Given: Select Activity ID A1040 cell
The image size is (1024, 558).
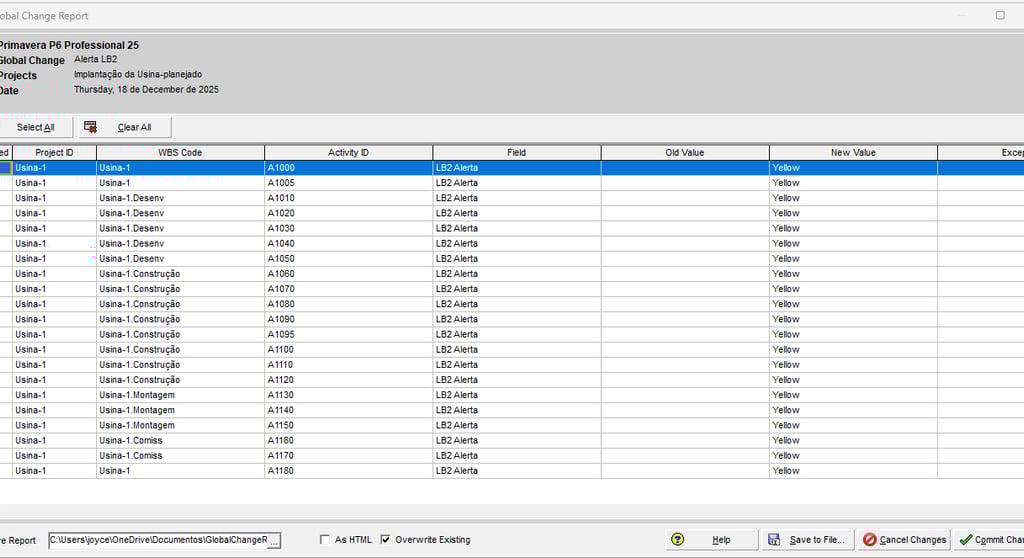Looking at the screenshot, I should pyautogui.click(x=349, y=243).
